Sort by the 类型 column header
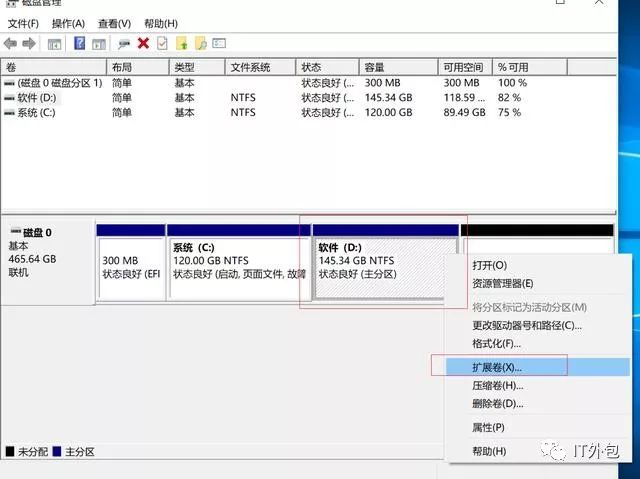Screen dimensions: 640x479 pyautogui.click(x=197, y=67)
